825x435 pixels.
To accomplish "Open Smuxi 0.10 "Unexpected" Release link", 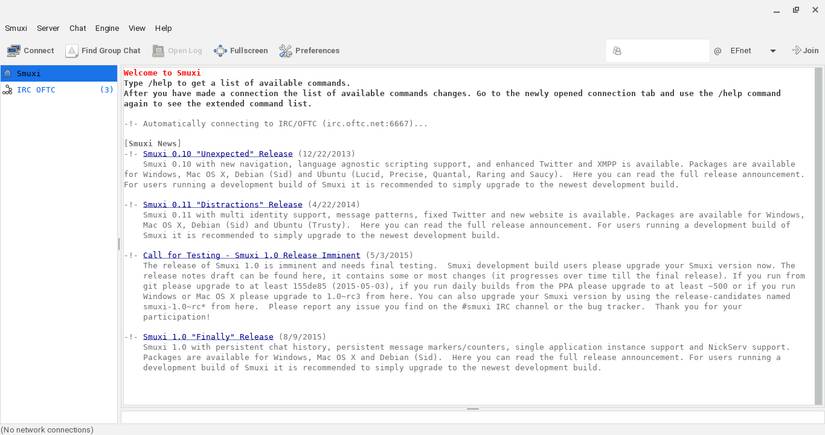I will click(218, 154).
